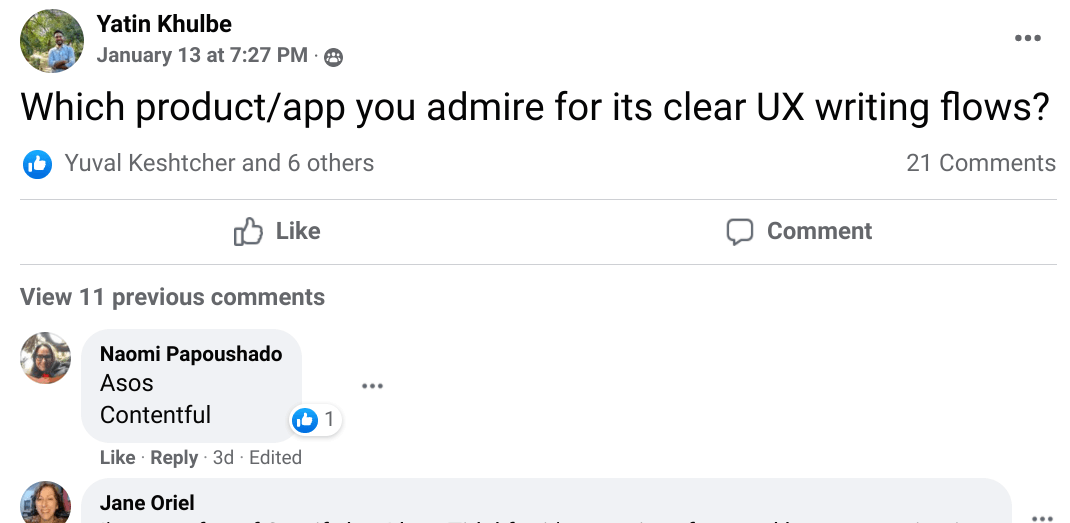Screen dimensions: 1070x523
Task: Show who reacted: Yuval Keshtcher and 6 others
Action: tap(219, 163)
